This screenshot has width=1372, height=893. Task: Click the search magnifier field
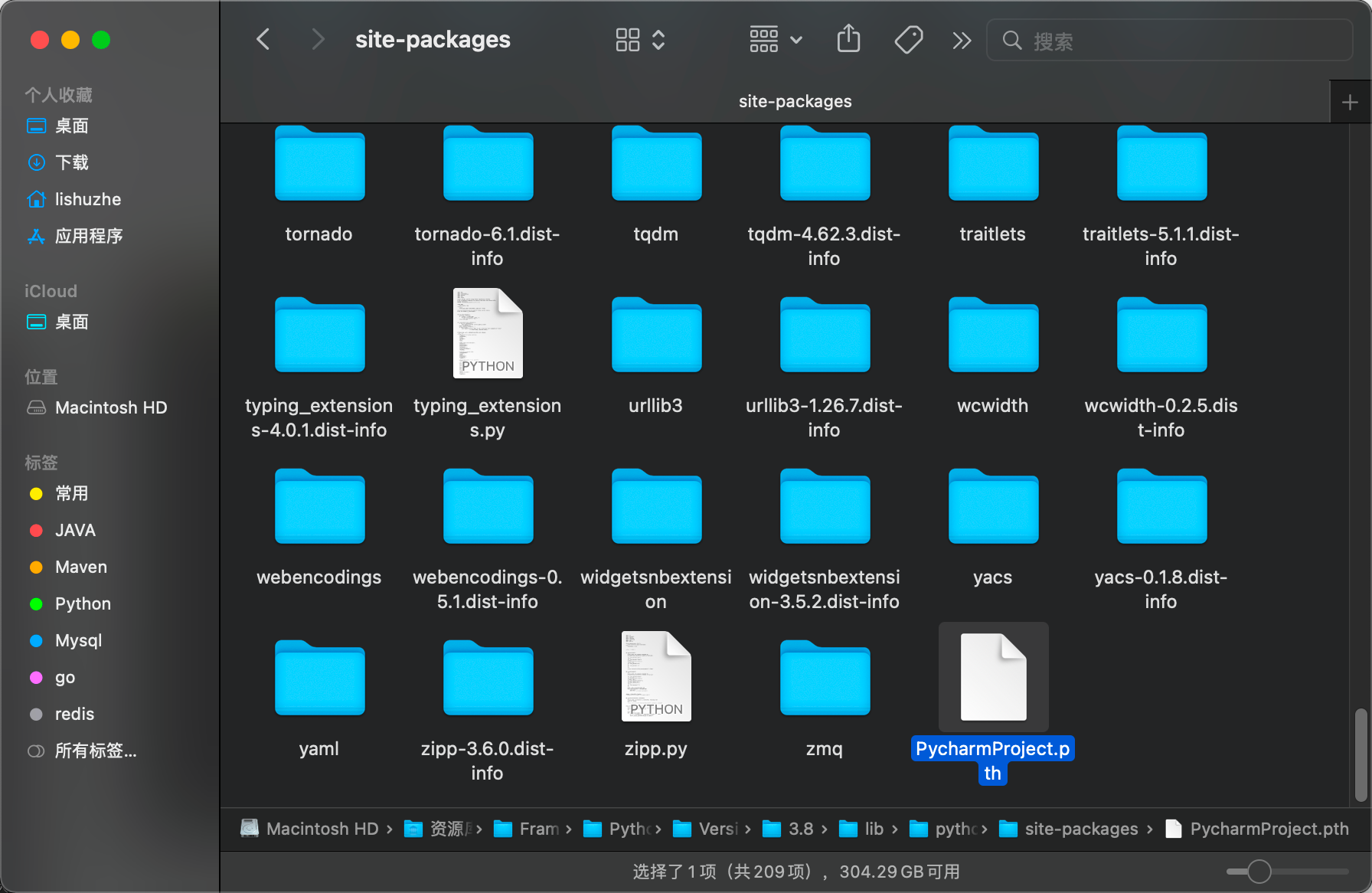tap(1110, 41)
